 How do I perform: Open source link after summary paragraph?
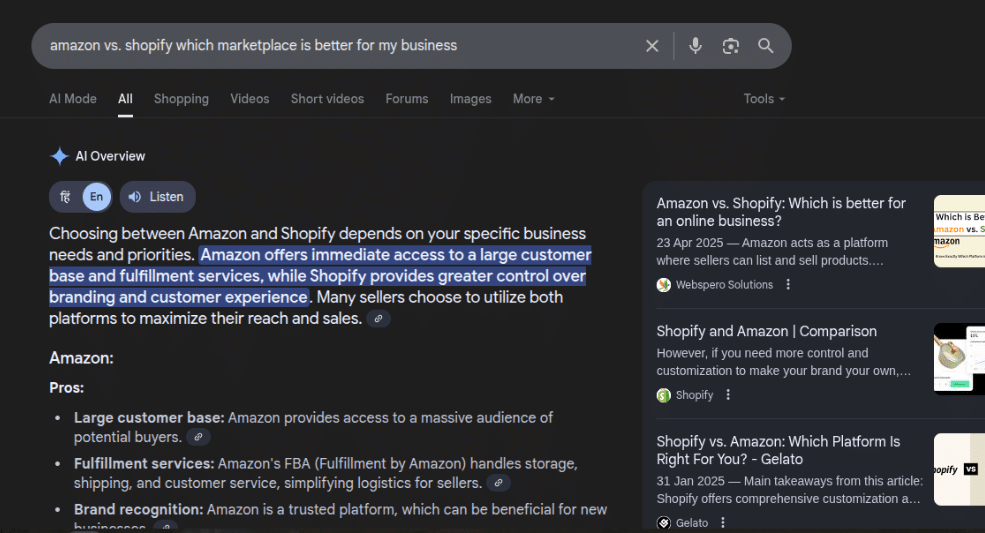pyautogui.click(x=378, y=319)
